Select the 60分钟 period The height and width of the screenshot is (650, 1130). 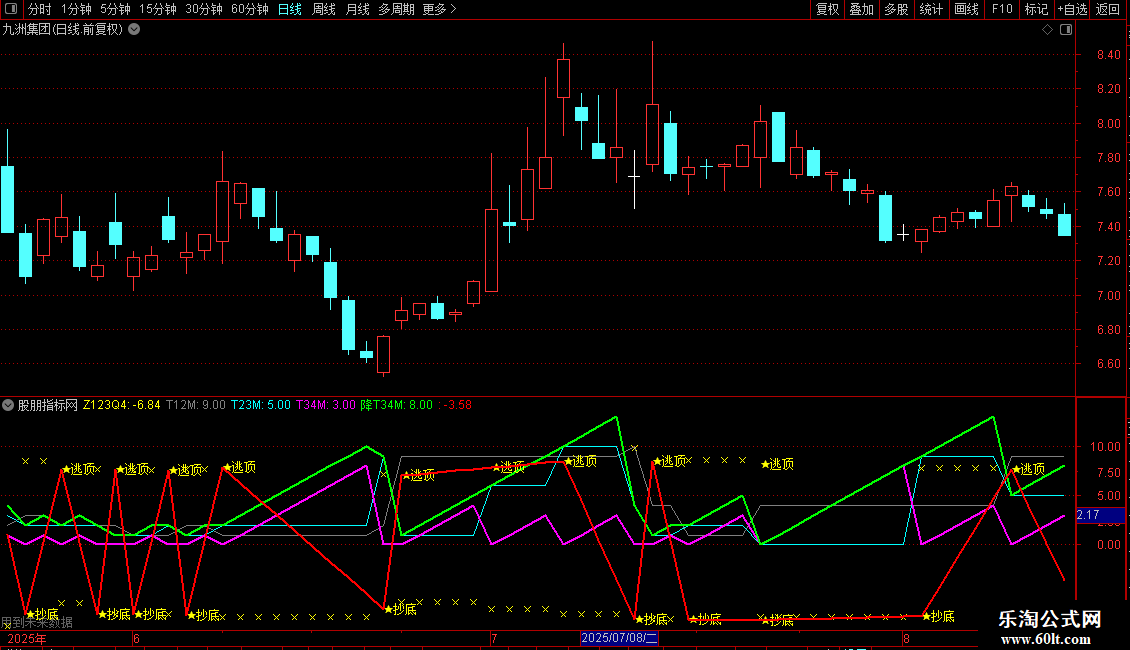coord(250,9)
